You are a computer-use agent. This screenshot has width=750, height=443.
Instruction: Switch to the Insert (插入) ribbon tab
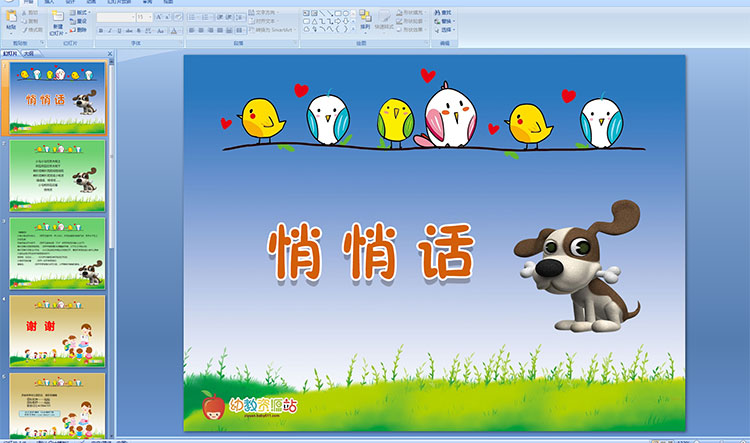[49, 3]
